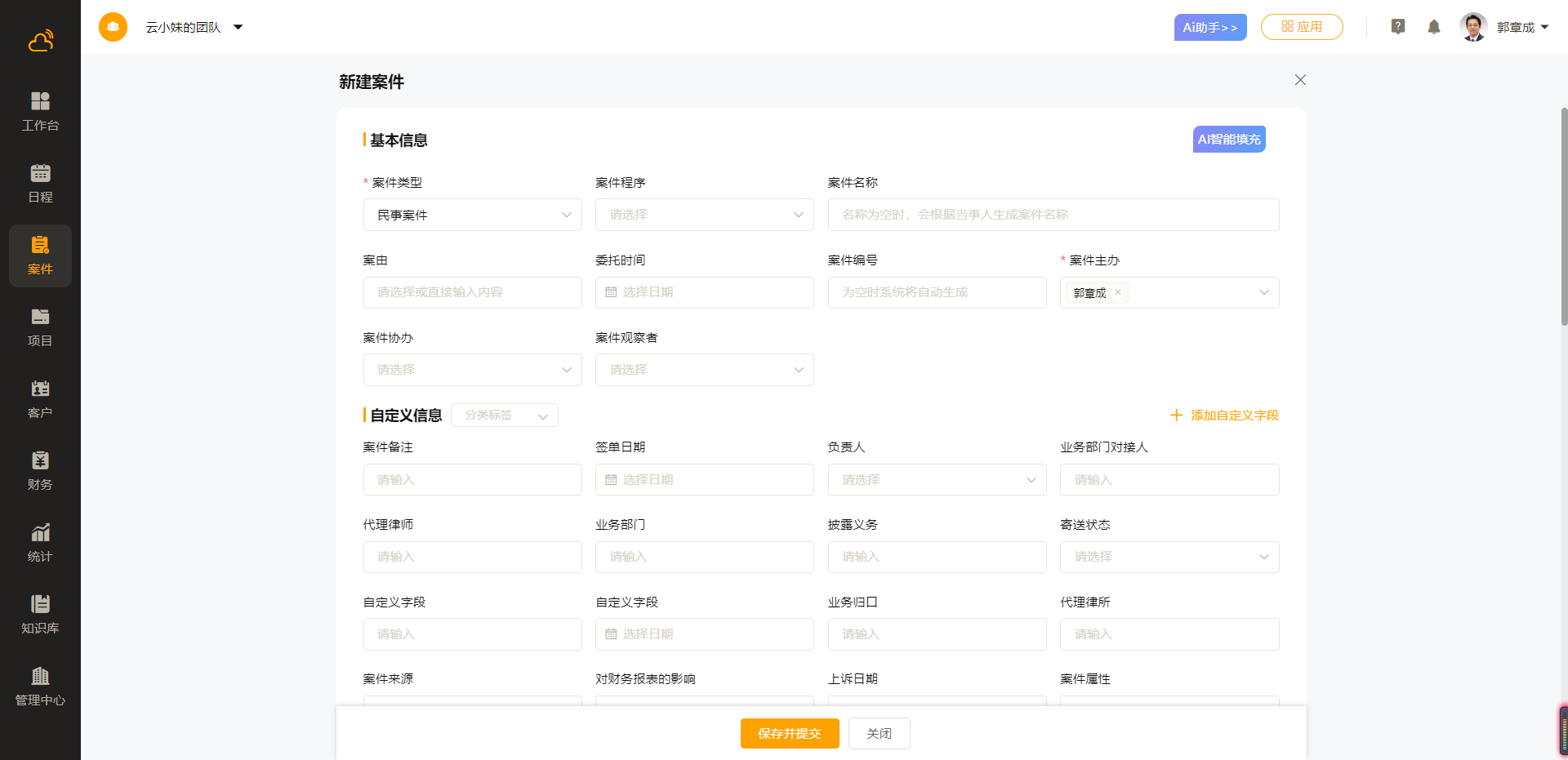Screen dimensions: 1568x760
Task: Open 财务 finance sidebar icon
Action: 40,470
